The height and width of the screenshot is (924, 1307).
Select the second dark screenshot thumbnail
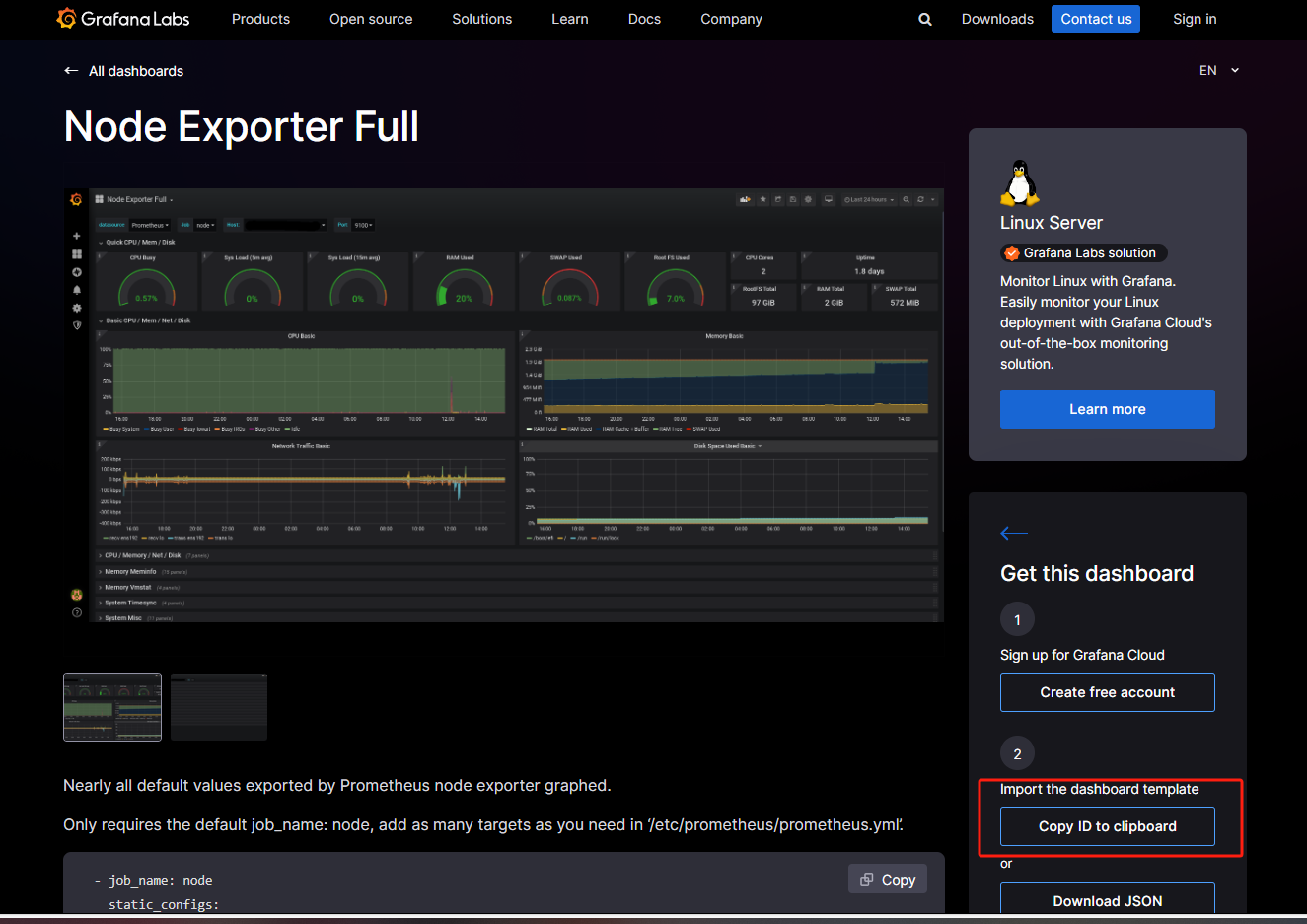tap(219, 707)
